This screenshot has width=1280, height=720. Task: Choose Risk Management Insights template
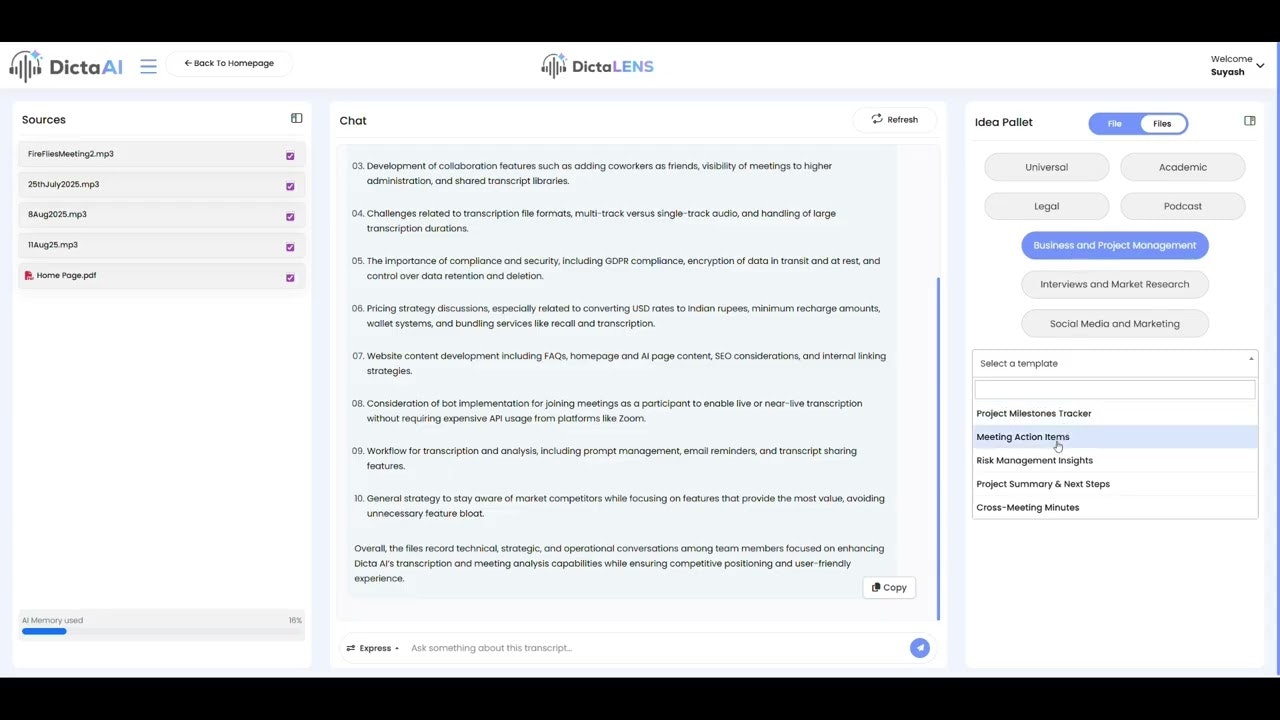tap(1115, 460)
